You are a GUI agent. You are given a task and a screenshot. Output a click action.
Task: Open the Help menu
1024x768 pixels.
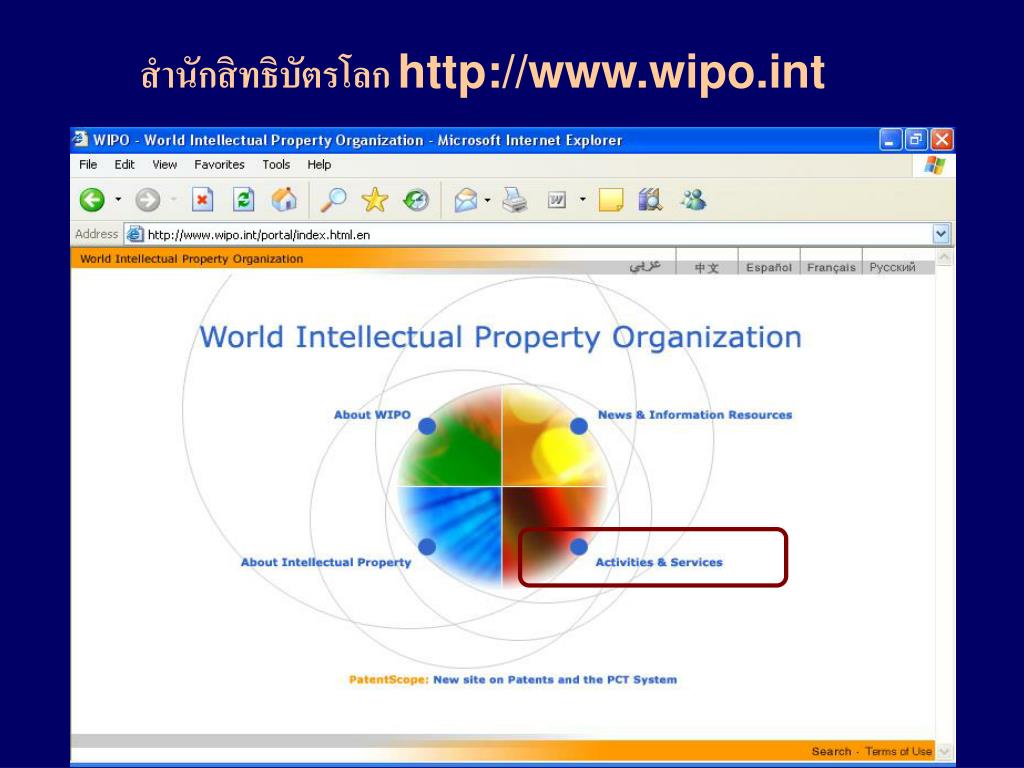319,165
